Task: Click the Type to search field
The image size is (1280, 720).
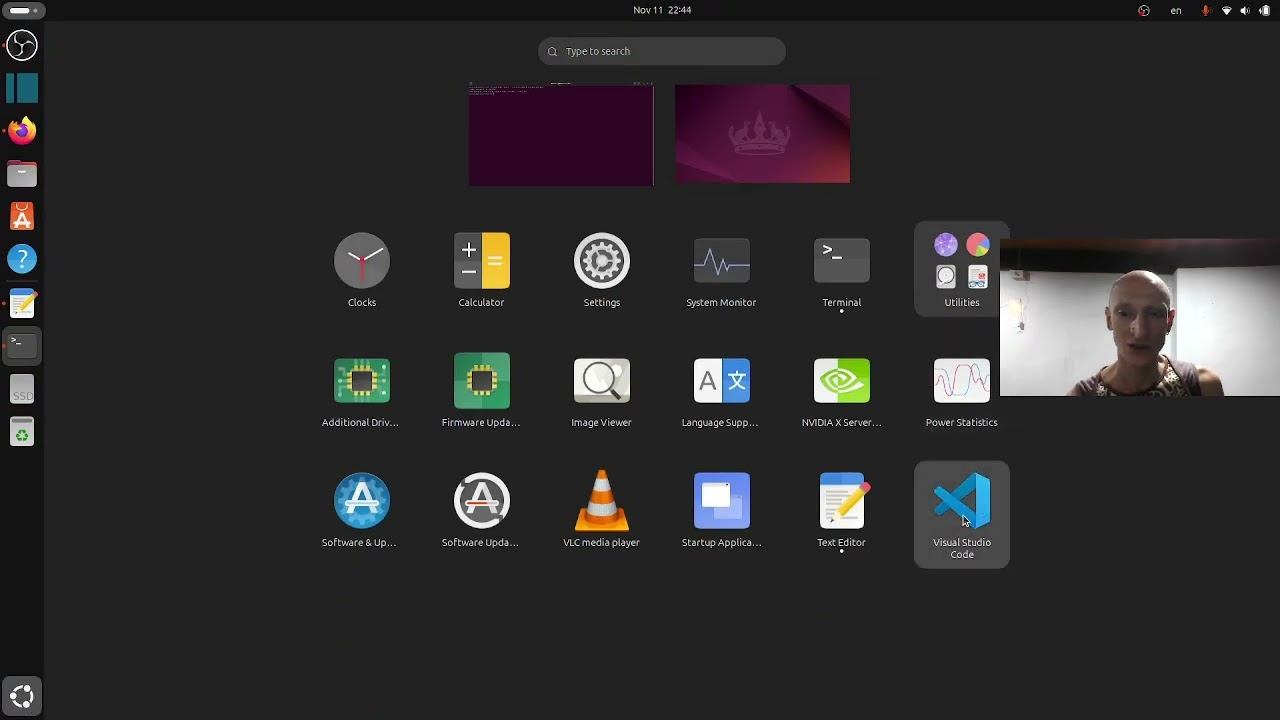Action: click(662, 51)
